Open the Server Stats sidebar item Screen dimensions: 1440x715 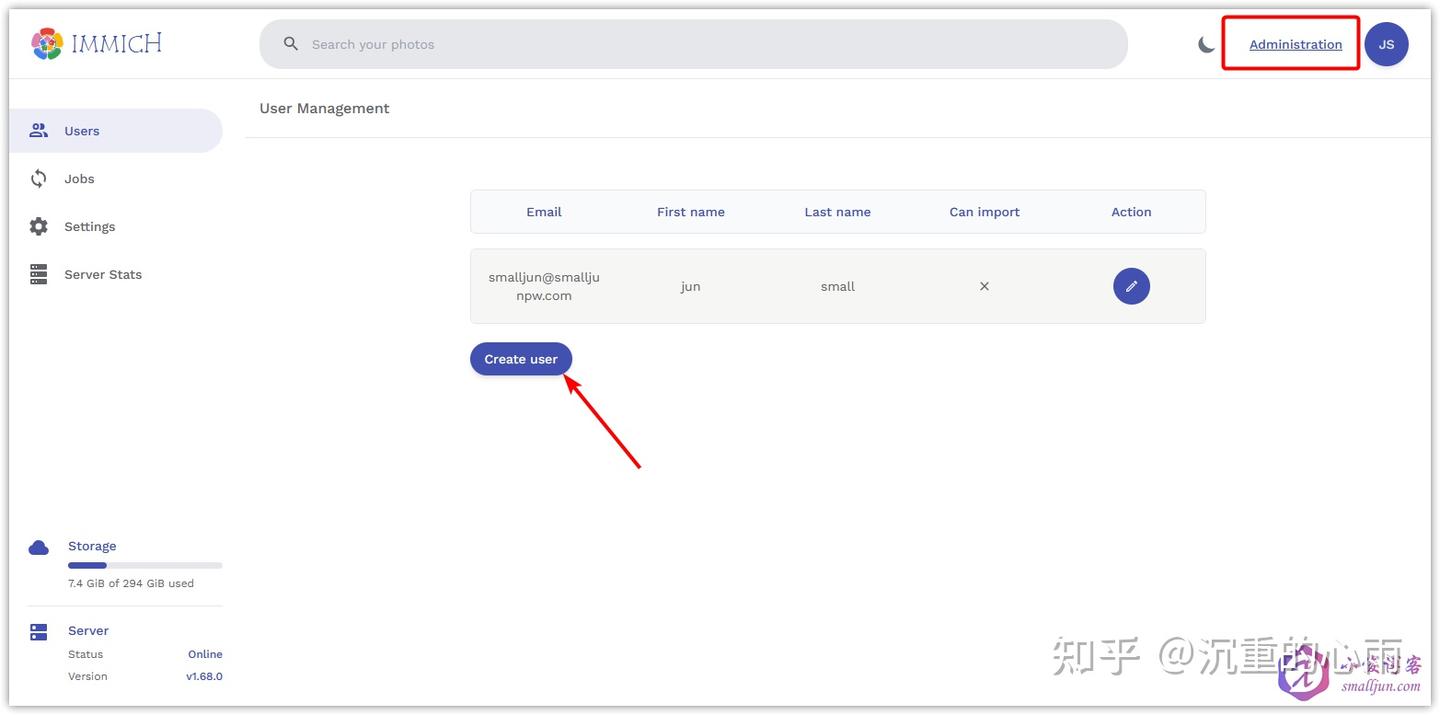[103, 274]
